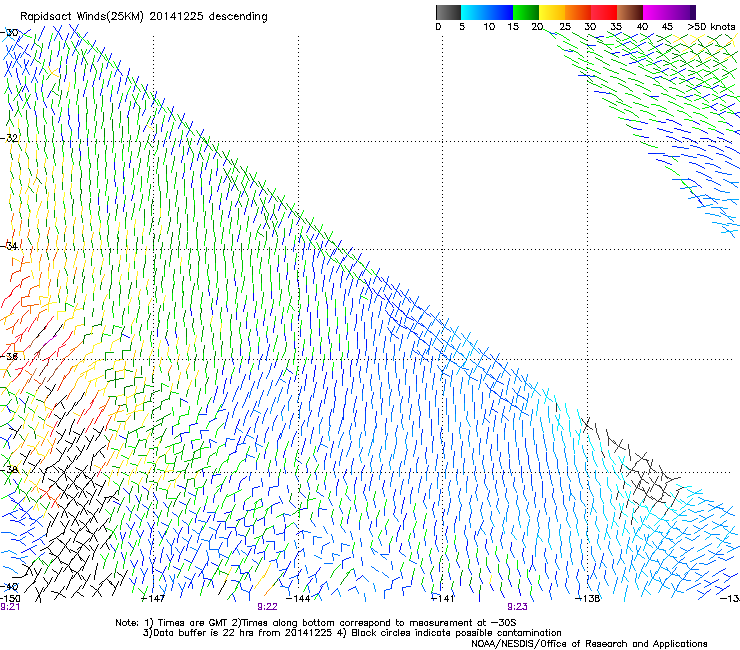Click the legend label '>50 knots'

click(711, 27)
